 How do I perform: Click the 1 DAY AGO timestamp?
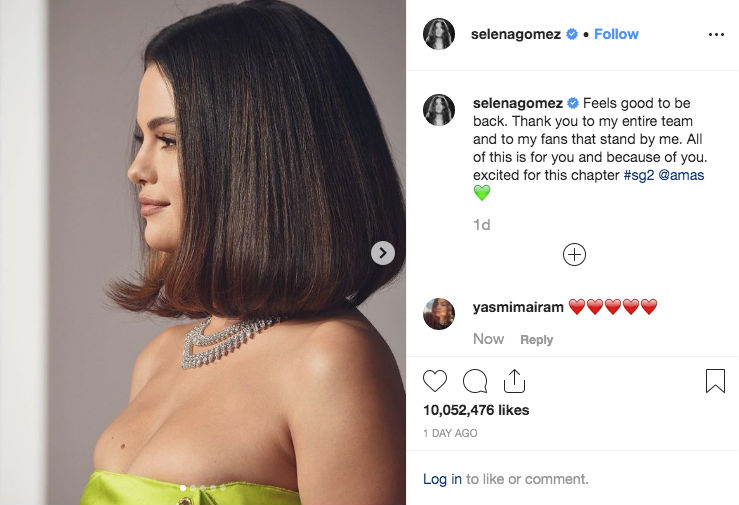pyautogui.click(x=450, y=433)
